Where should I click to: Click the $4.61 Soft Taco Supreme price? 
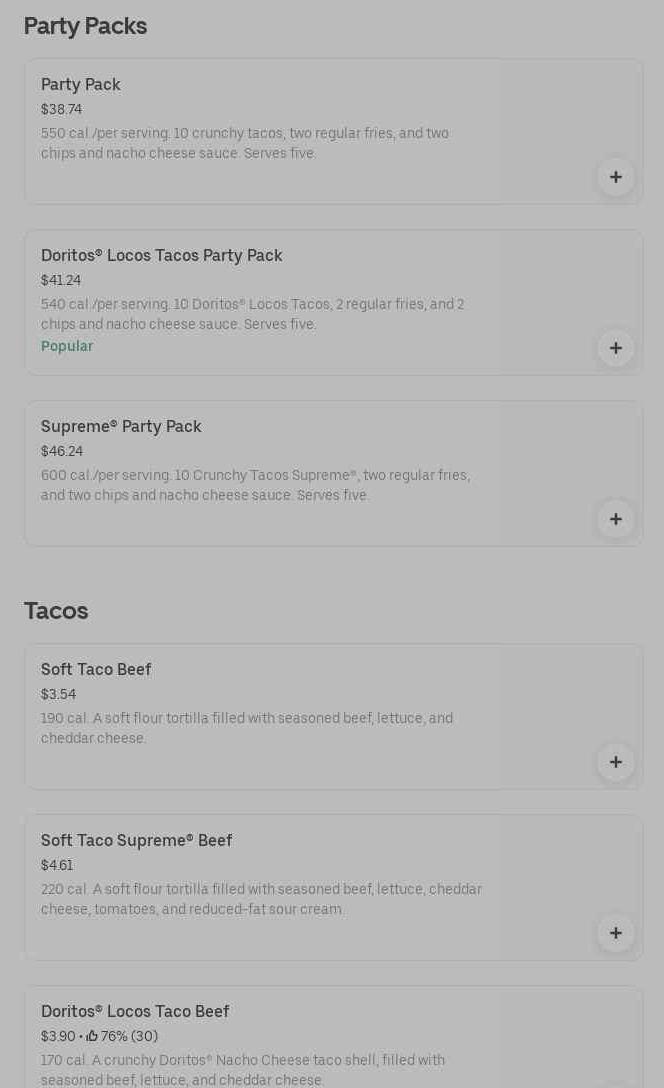57,866
